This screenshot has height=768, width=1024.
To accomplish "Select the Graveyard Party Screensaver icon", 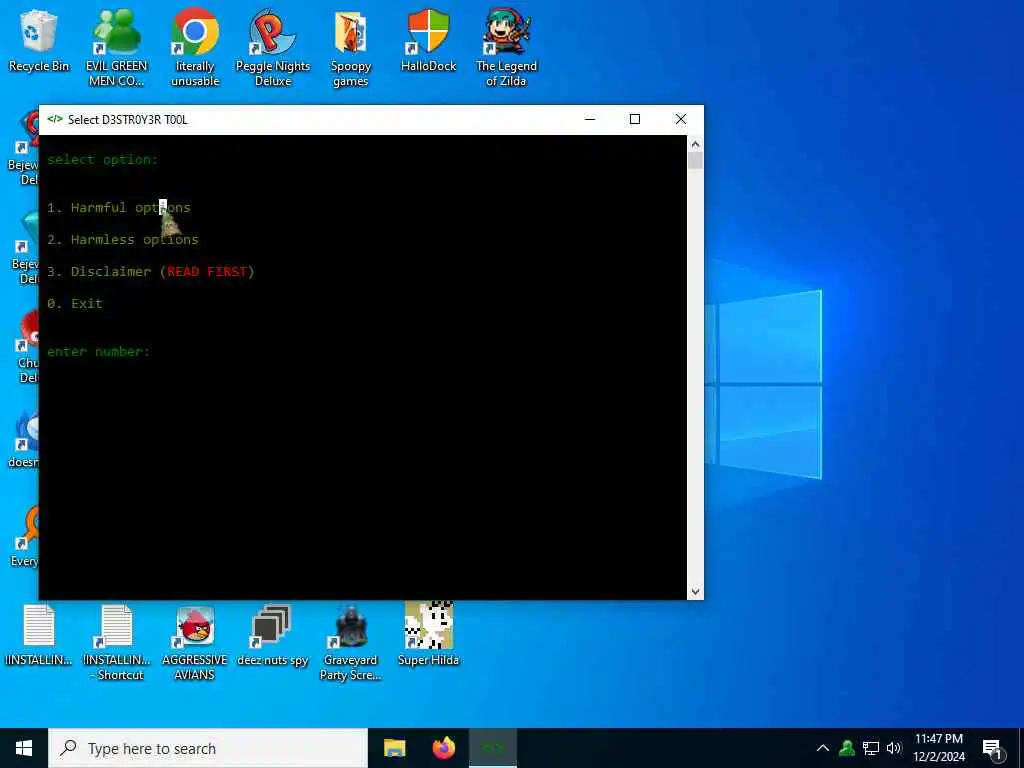I will [351, 643].
